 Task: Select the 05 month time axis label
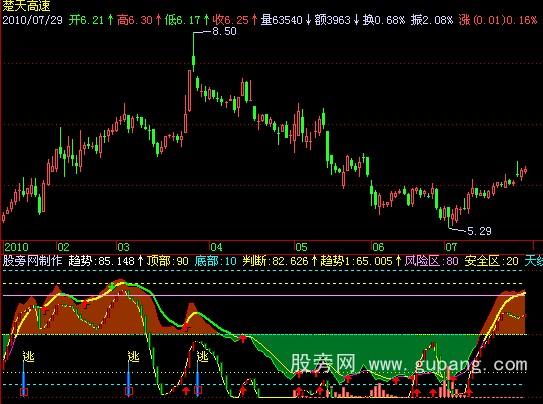[301, 247]
